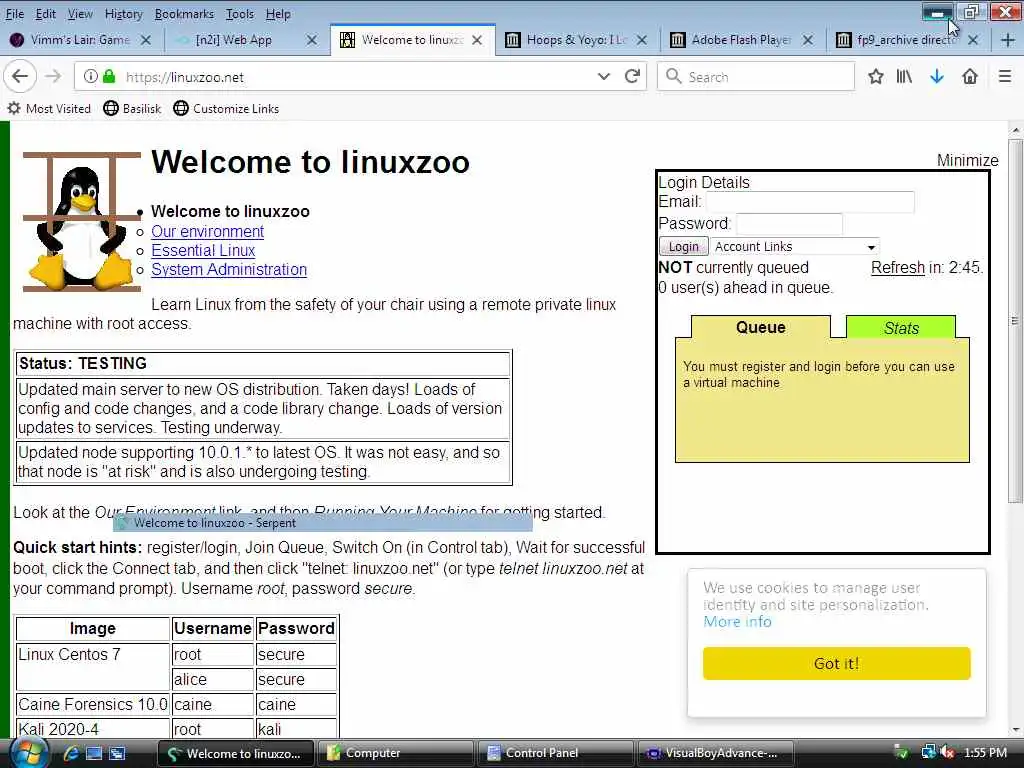Dismiss cookies with Got it! button
This screenshot has width=1024, height=768.
(x=837, y=664)
